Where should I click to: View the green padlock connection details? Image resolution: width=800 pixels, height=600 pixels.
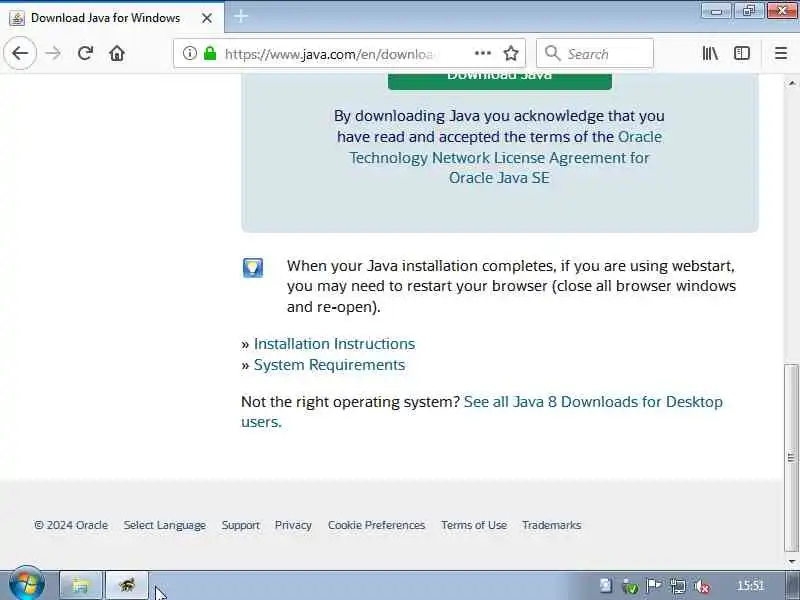[210, 53]
